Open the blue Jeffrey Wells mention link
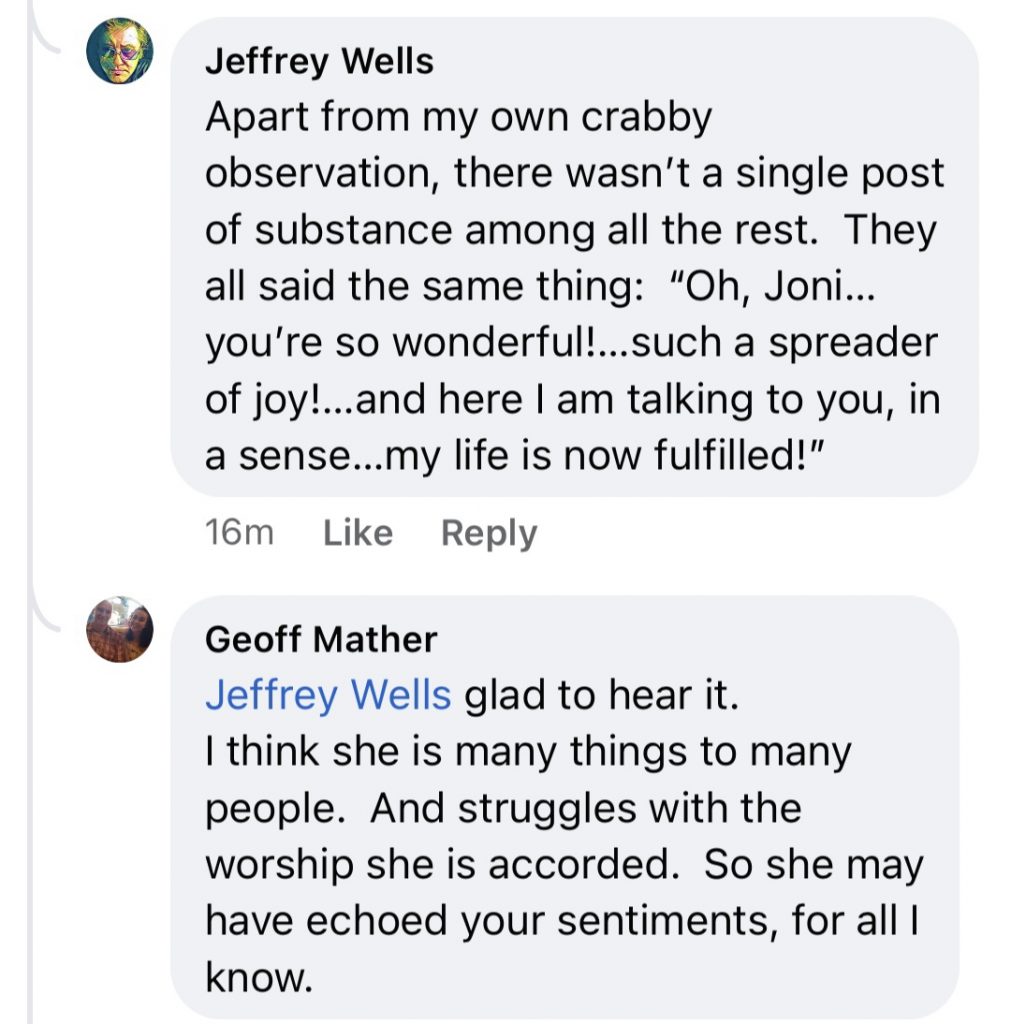Image resolution: width=1011 pixels, height=1024 pixels. pos(328,696)
